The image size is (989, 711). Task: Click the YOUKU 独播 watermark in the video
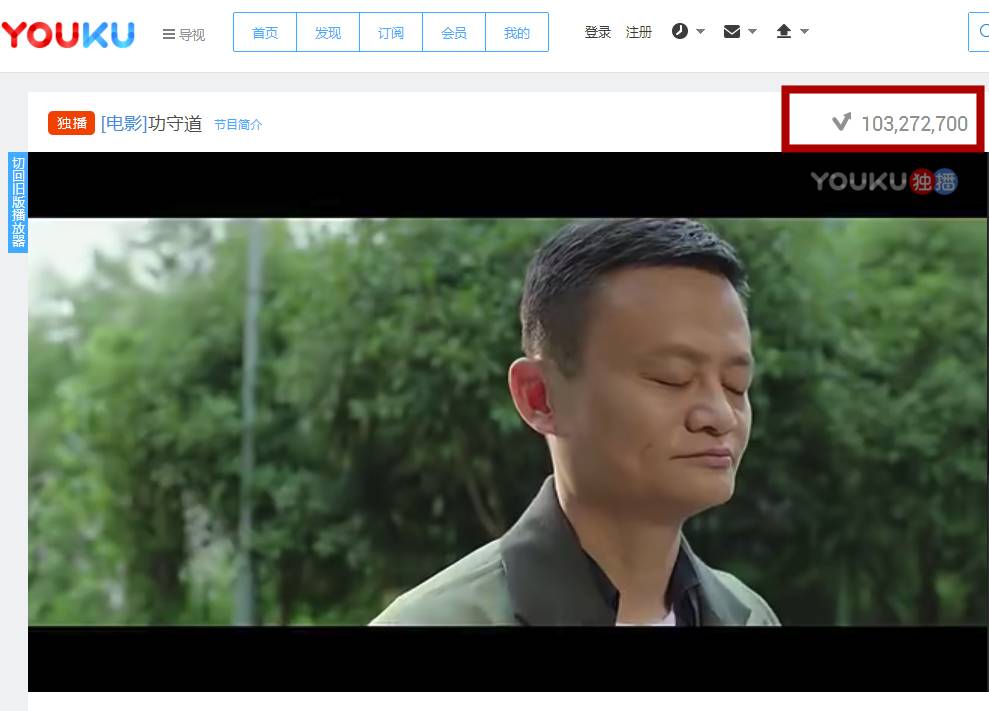pos(883,181)
